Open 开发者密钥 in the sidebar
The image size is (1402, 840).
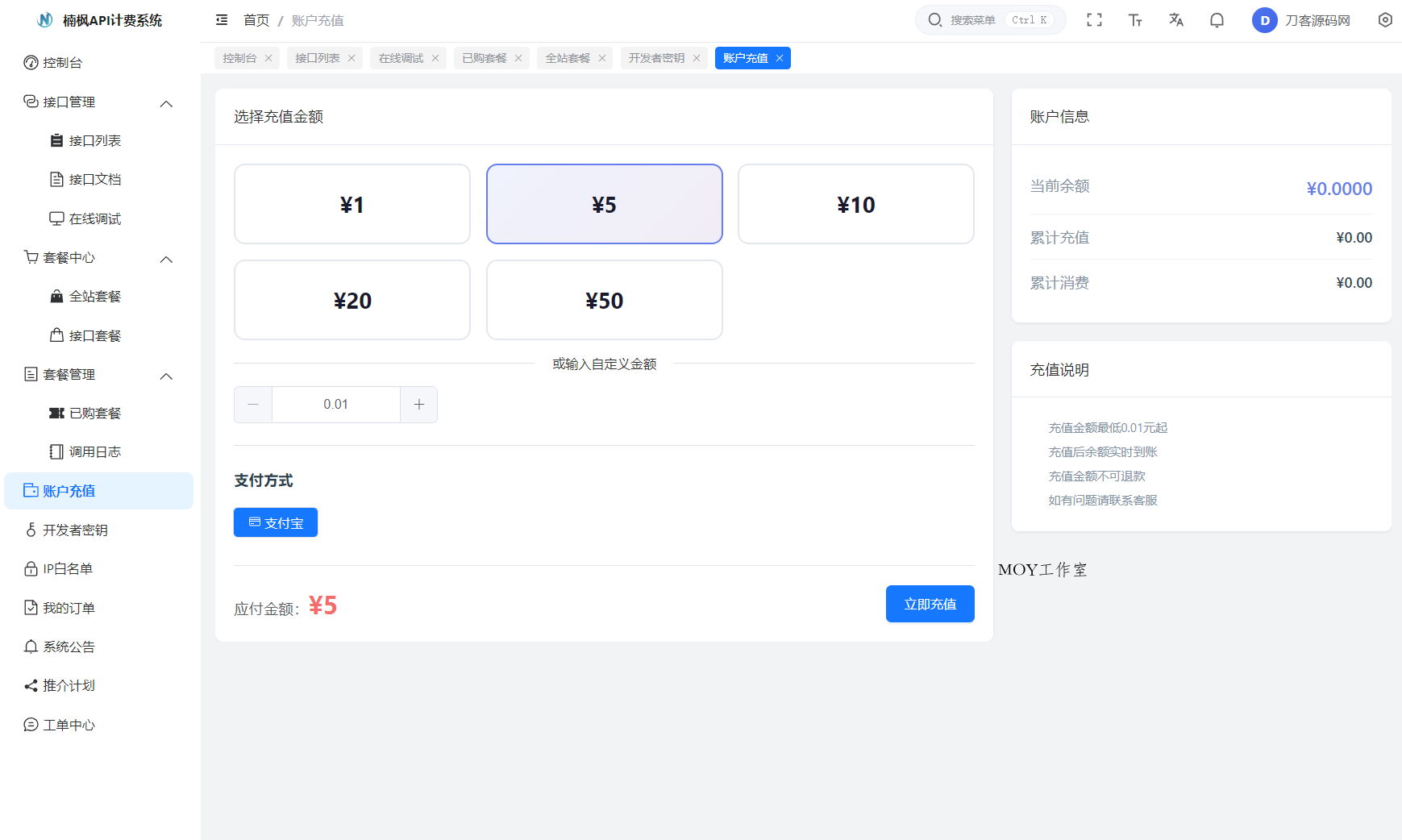tap(74, 530)
